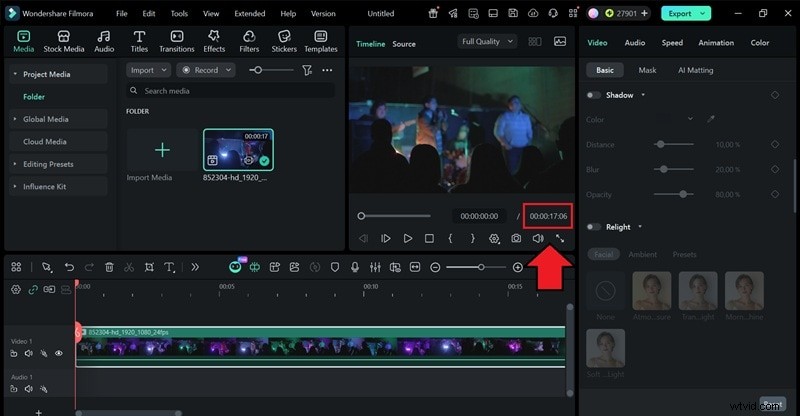The height and width of the screenshot is (416, 800).
Task: Click the marker shield icon
Action: (335, 267)
